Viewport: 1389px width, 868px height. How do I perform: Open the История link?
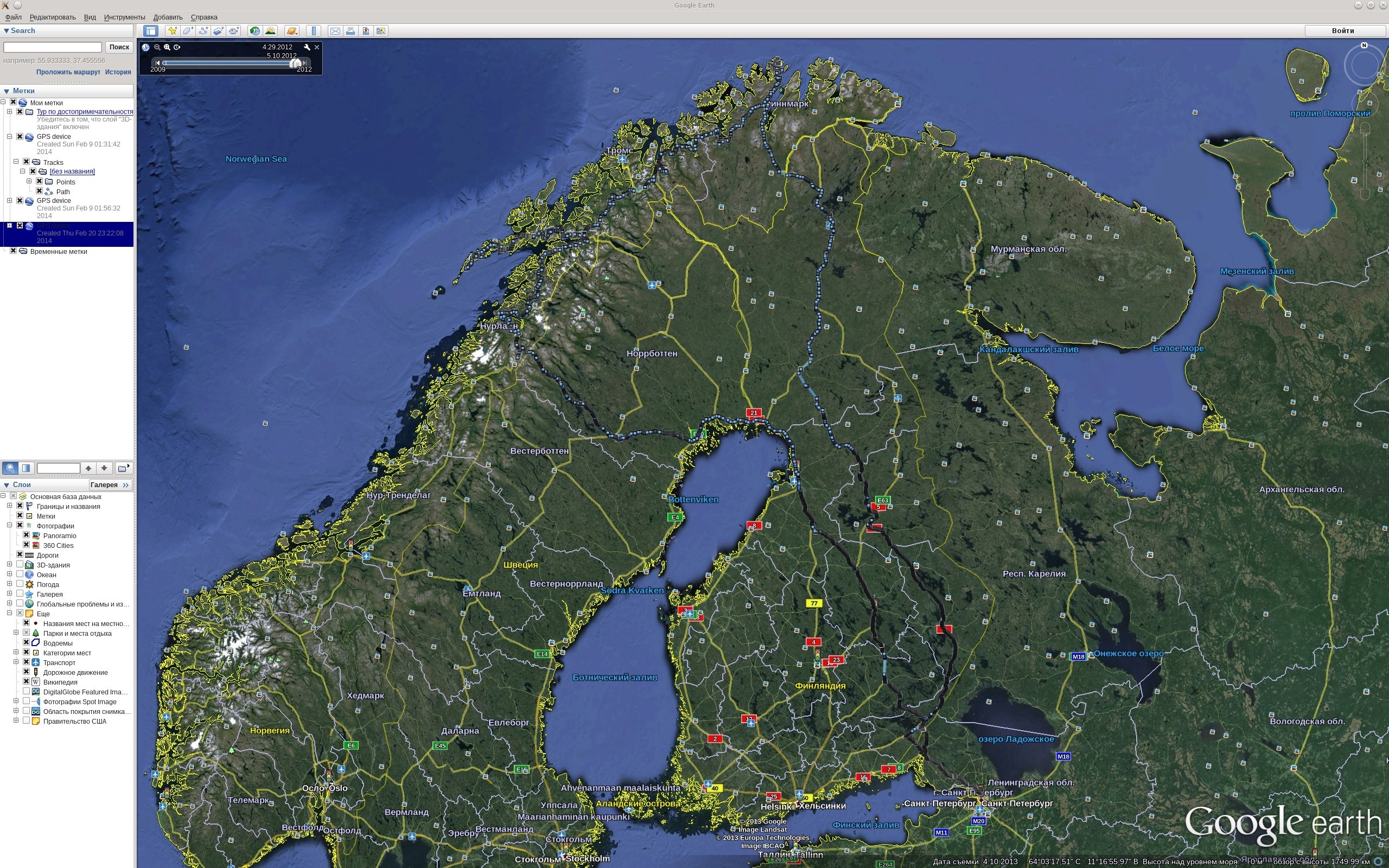pyautogui.click(x=118, y=72)
